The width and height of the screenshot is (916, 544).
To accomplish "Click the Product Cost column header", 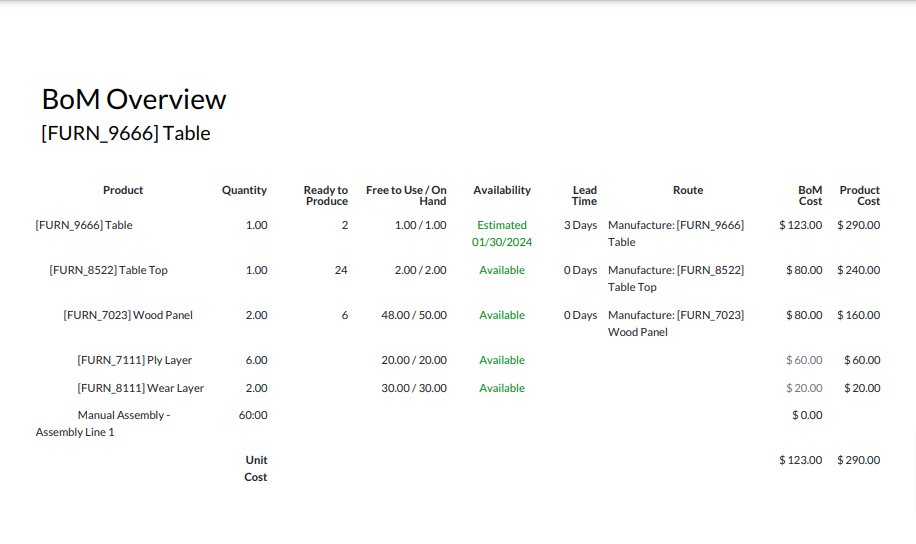I will [859, 195].
